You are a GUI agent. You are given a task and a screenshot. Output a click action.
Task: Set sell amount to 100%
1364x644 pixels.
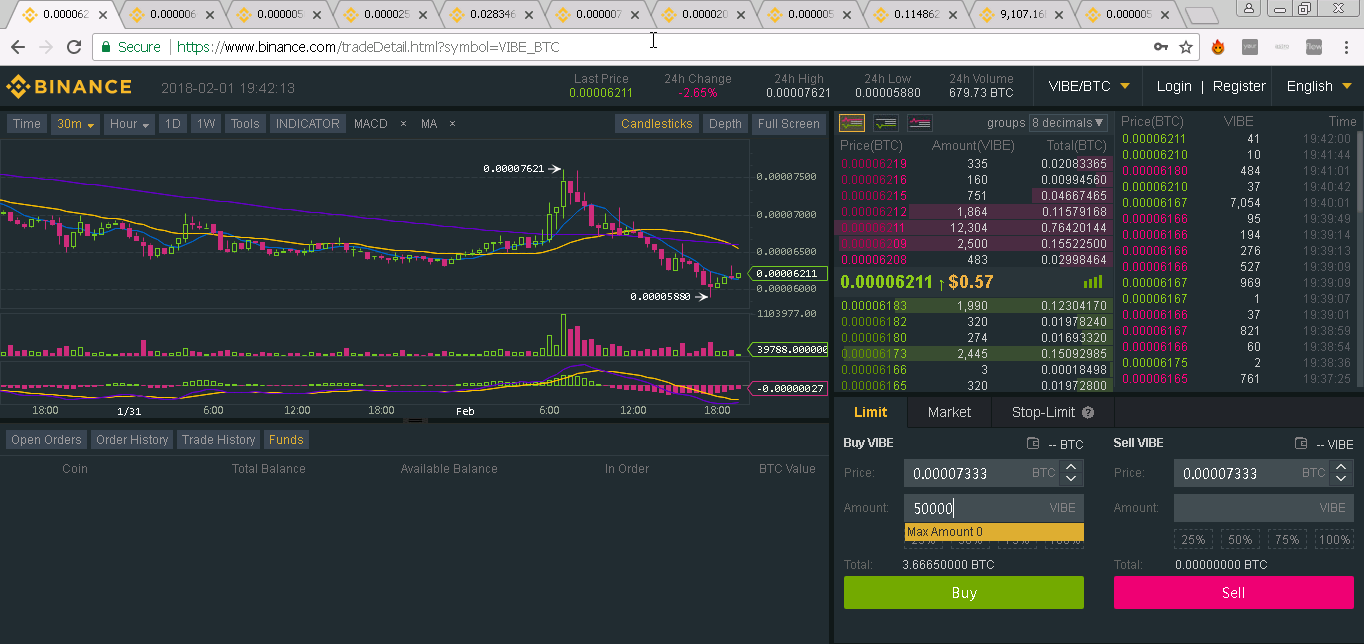click(x=1334, y=539)
